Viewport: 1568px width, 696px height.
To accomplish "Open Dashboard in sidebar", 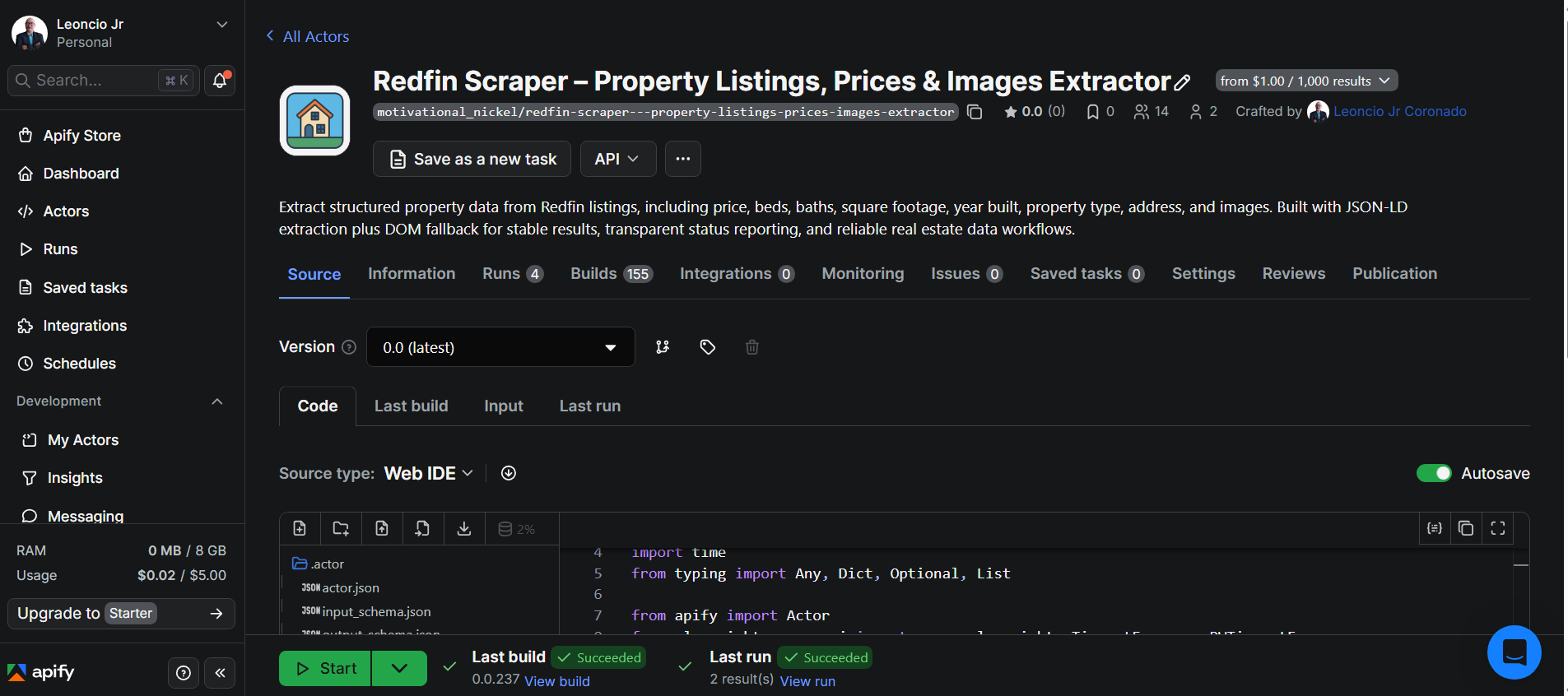I will 81,174.
